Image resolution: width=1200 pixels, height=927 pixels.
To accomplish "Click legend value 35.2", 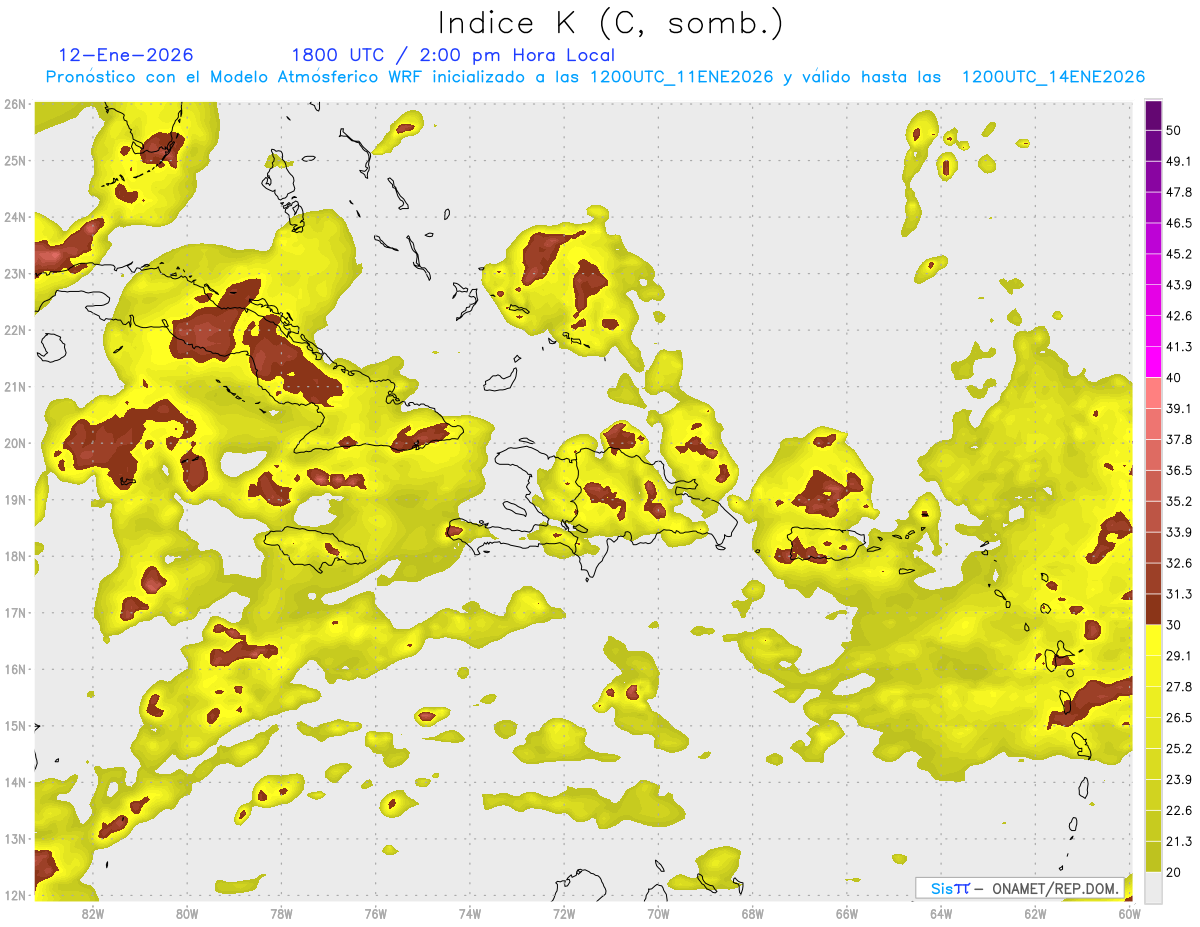I will click(1179, 502).
